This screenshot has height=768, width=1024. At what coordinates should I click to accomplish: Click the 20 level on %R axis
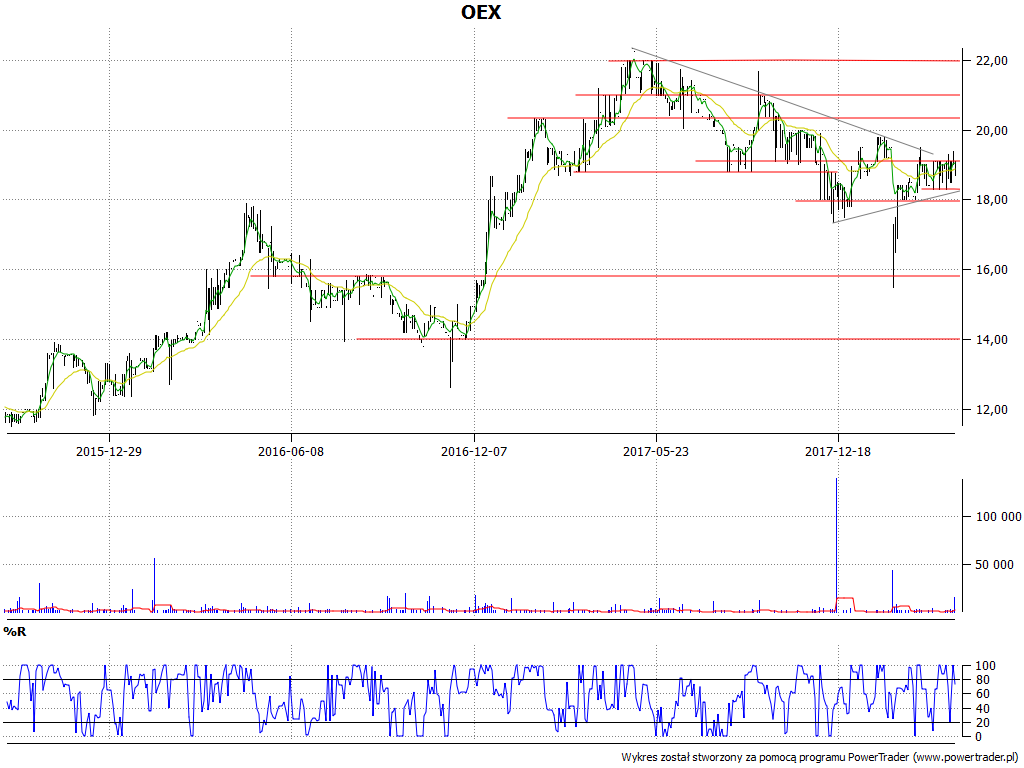coord(982,722)
